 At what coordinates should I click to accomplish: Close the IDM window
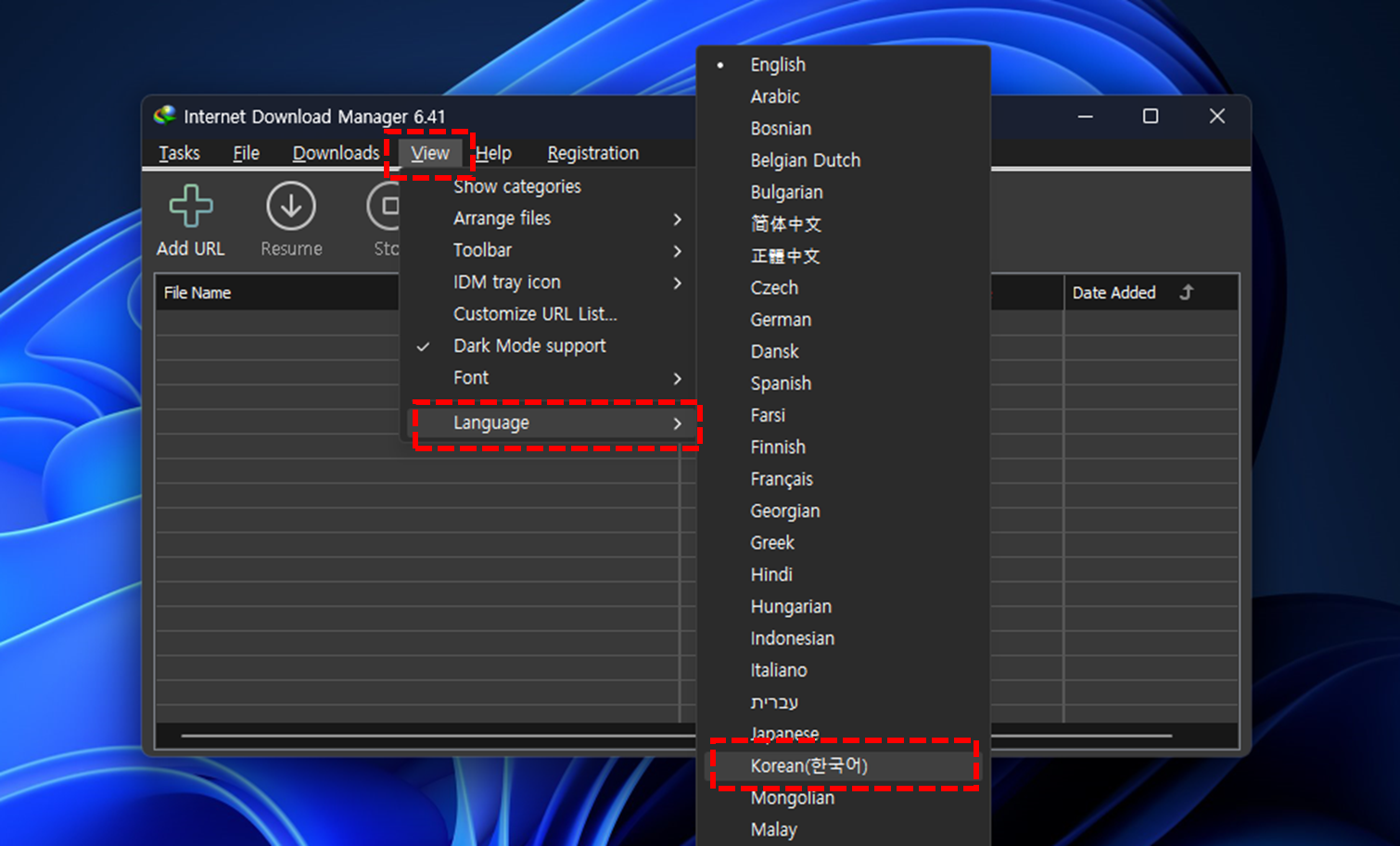(1217, 116)
